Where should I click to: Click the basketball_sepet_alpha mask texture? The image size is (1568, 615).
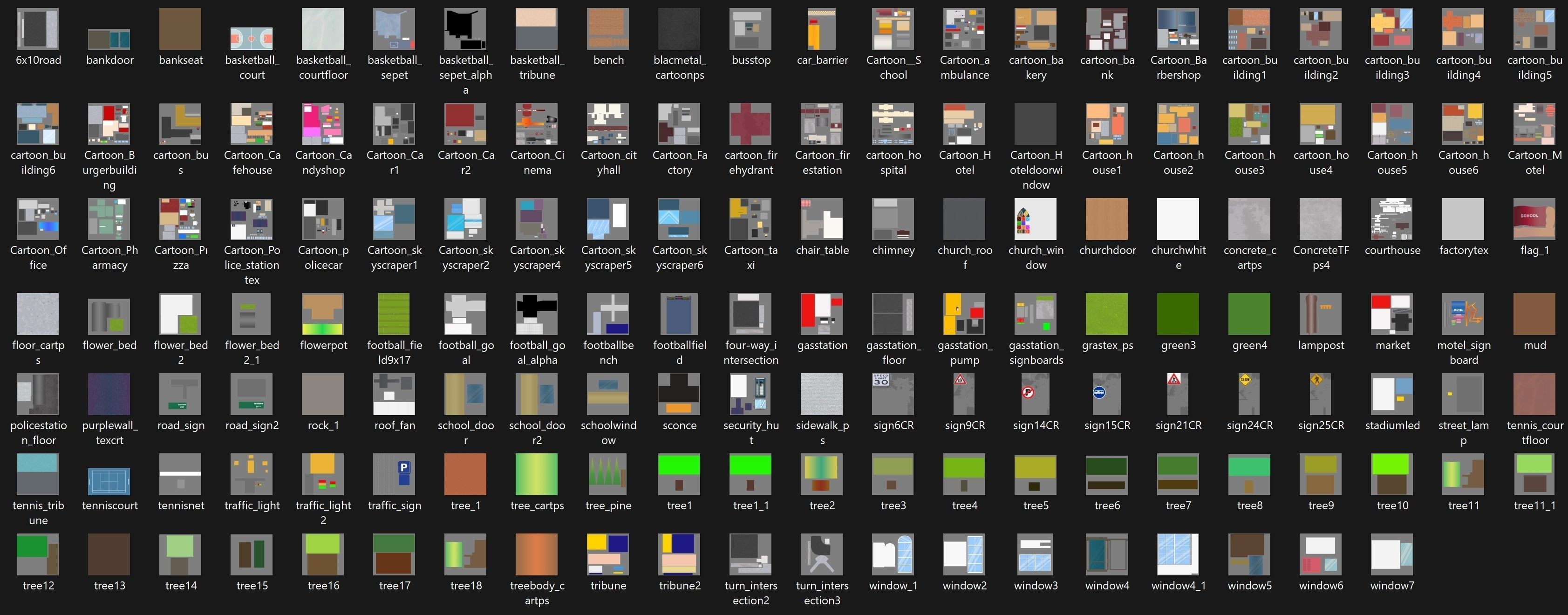point(466,28)
